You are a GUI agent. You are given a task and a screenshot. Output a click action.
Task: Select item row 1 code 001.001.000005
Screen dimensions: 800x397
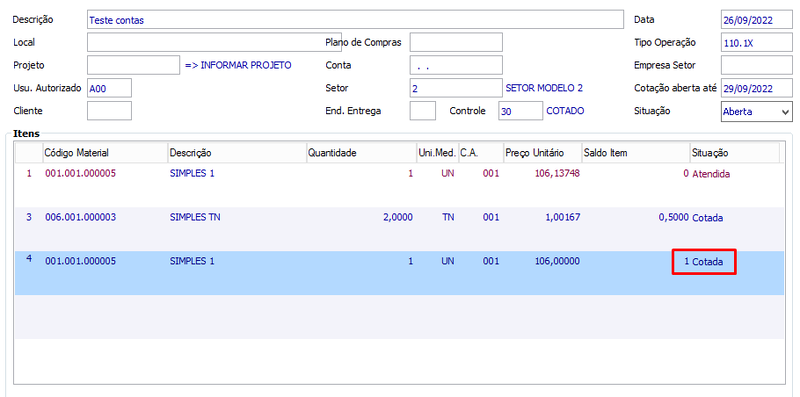(81, 173)
